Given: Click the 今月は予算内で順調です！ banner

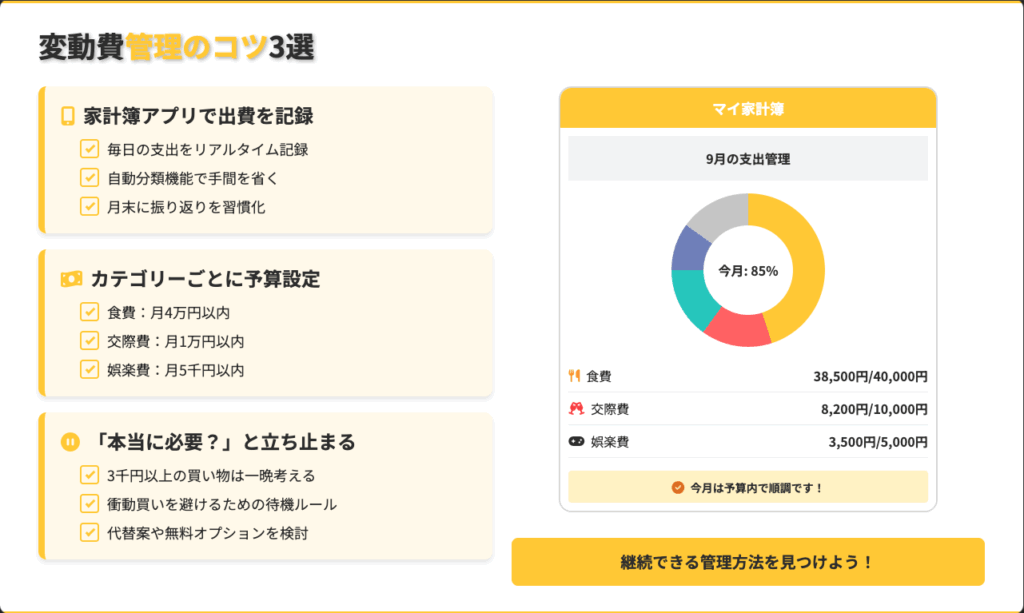Looking at the screenshot, I should (x=748, y=487).
